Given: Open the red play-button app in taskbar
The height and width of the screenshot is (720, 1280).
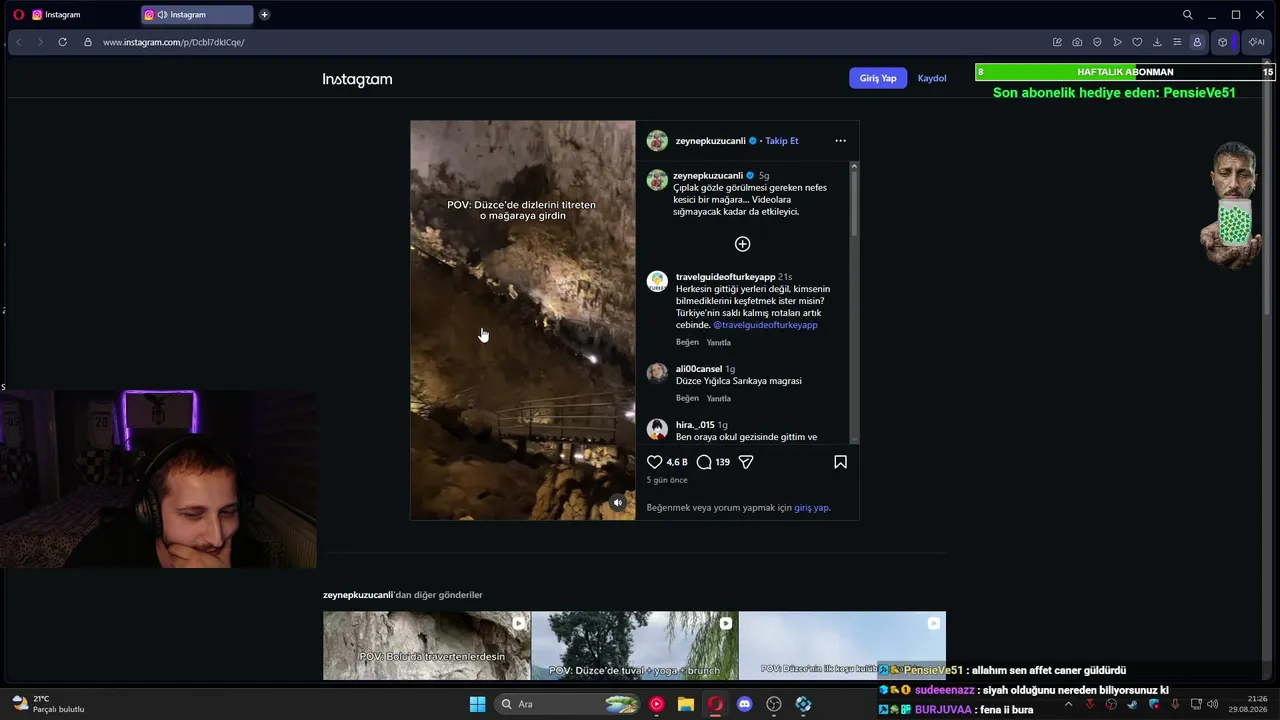Looking at the screenshot, I should point(656,704).
